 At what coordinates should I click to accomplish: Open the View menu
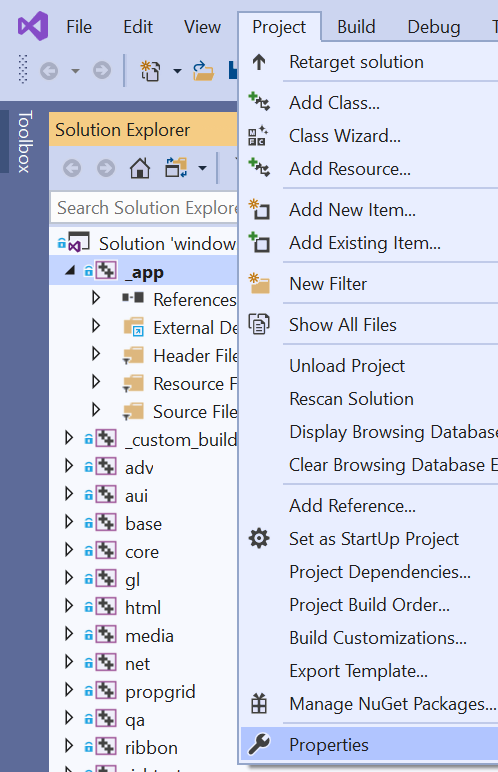pyautogui.click(x=202, y=27)
